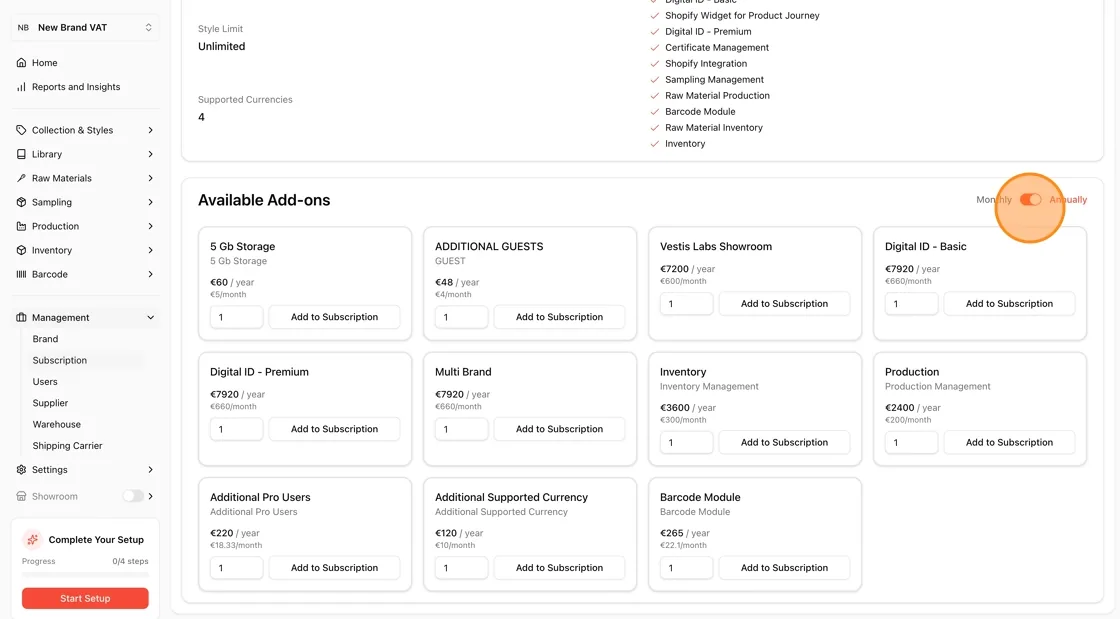Viewport: 1120px width, 619px height.
Task: Expand the Raw Materials chevron
Action: coord(150,178)
